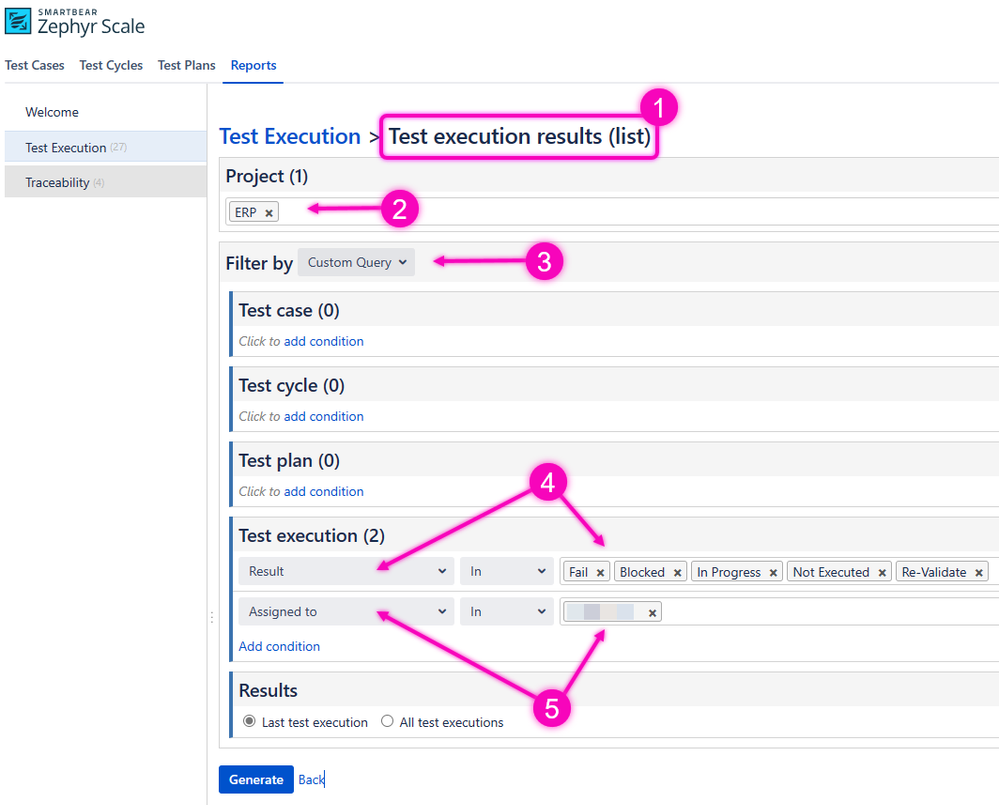Remove the Fail result tag
This screenshot has width=999, height=805.
click(x=601, y=573)
